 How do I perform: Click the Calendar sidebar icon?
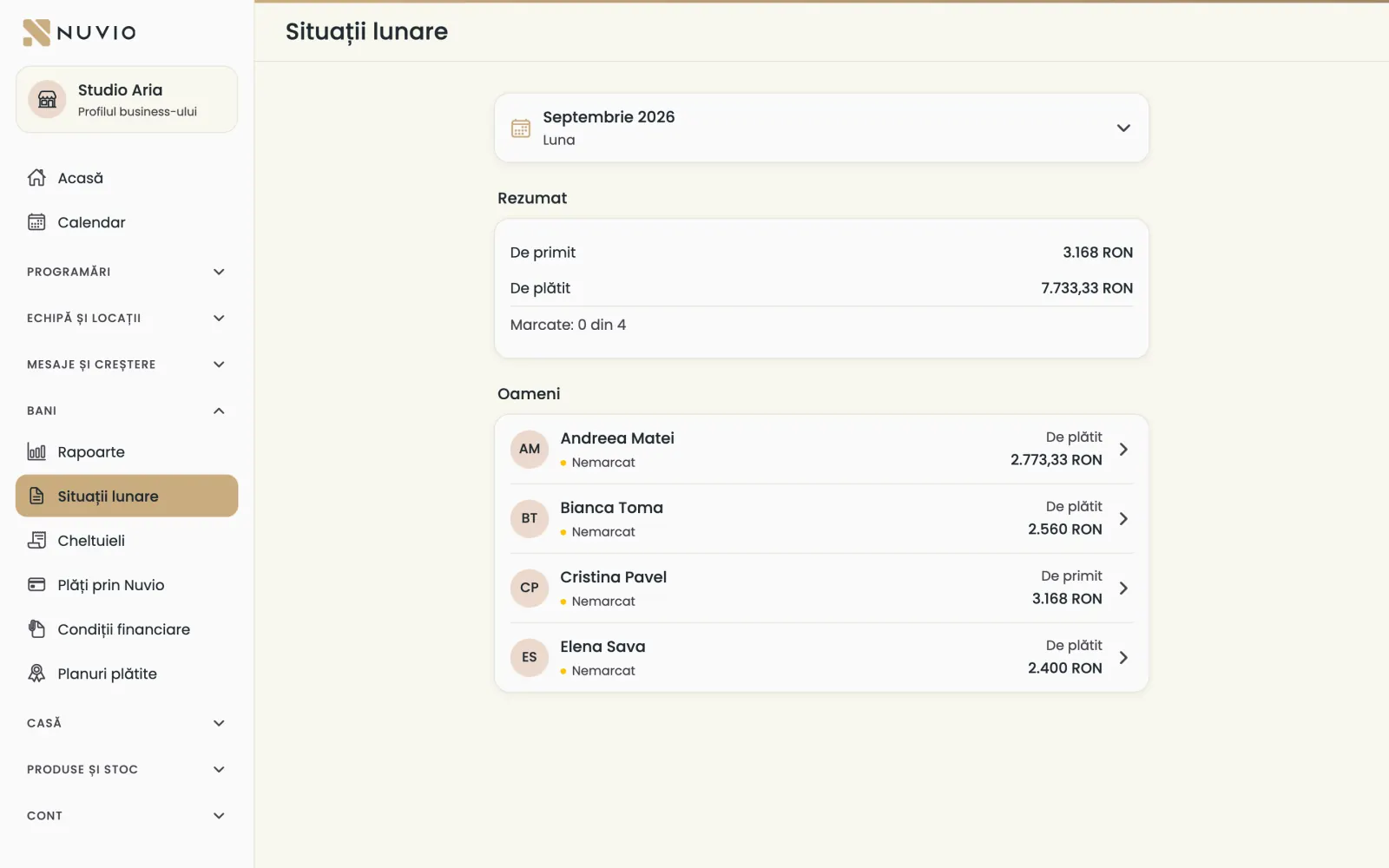36,222
